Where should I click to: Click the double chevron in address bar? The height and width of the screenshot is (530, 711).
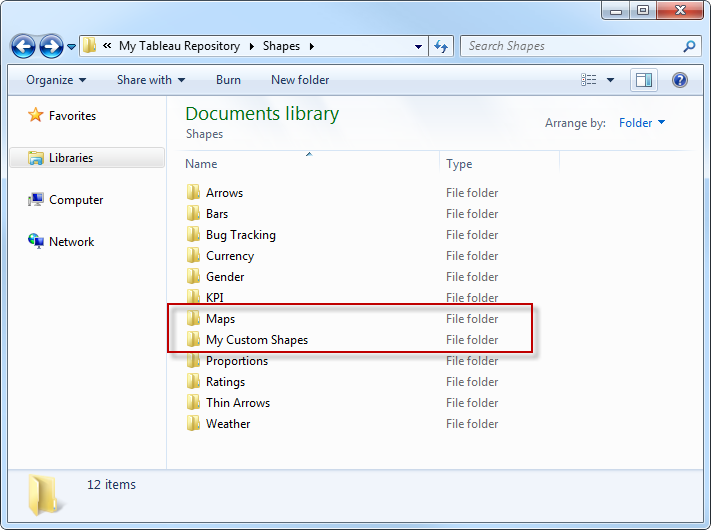[107, 45]
